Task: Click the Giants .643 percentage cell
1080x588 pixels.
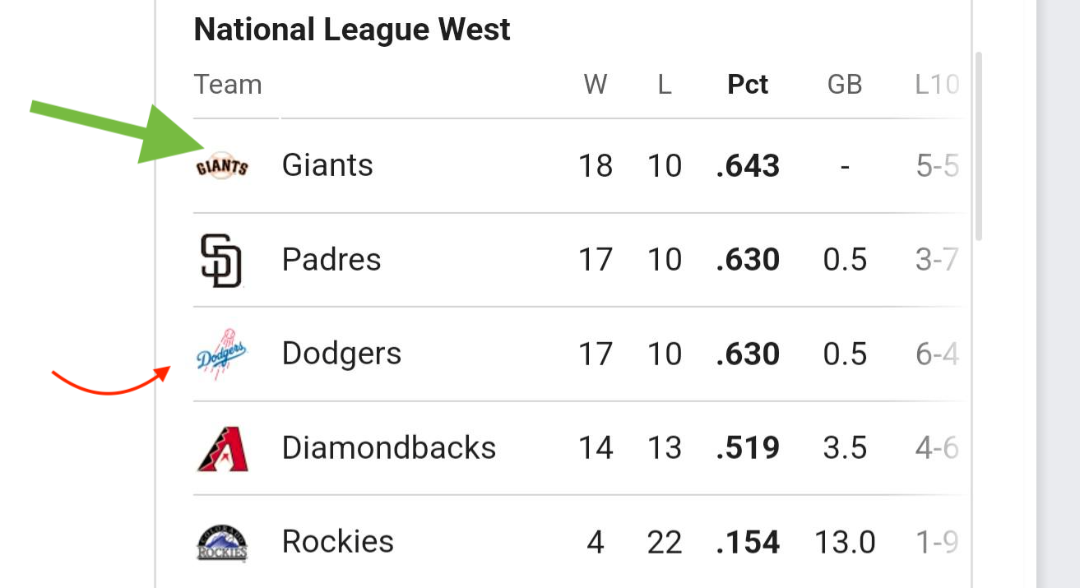Action: tap(748, 166)
